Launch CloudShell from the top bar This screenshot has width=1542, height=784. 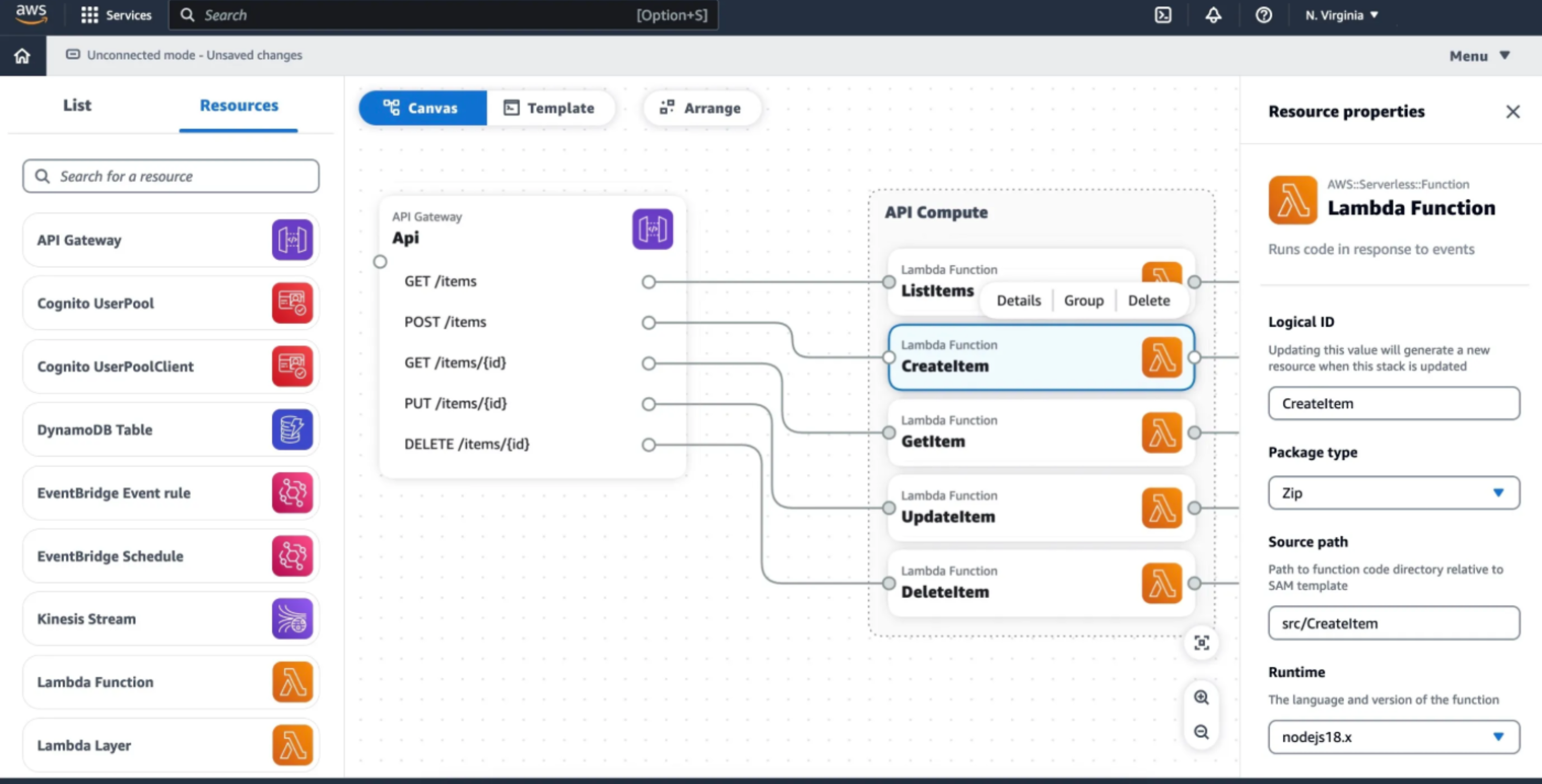tap(1162, 15)
